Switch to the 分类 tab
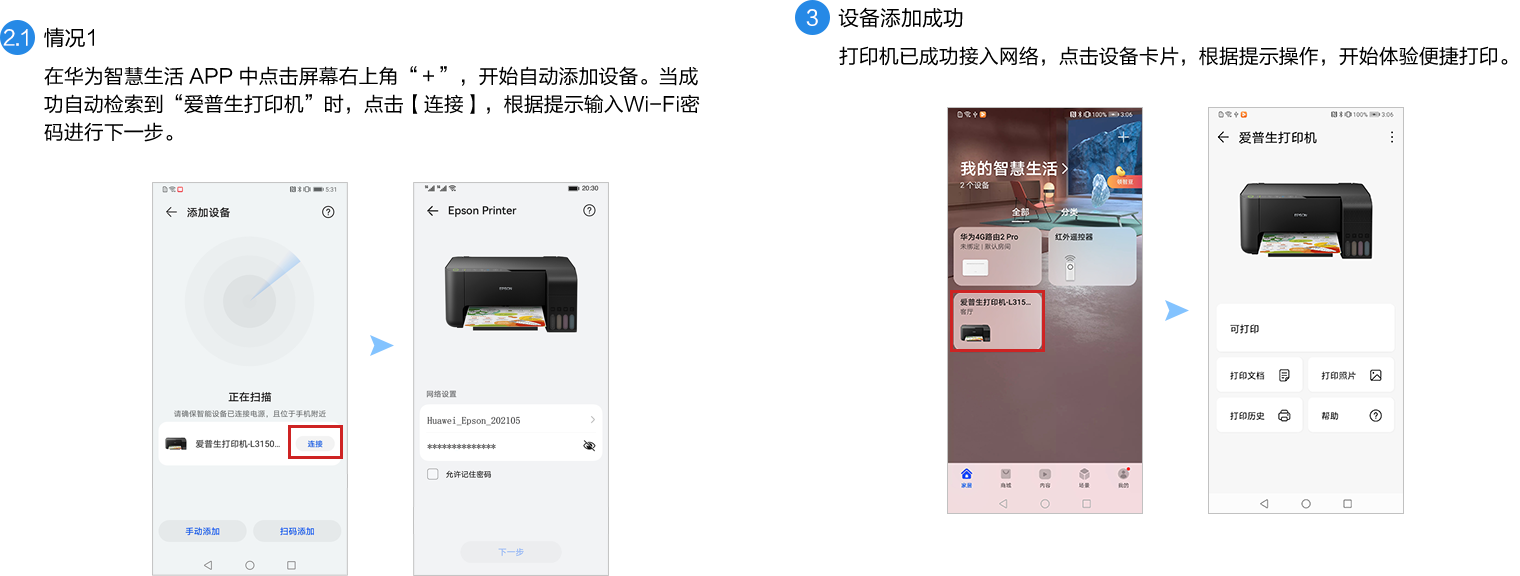The height and width of the screenshot is (576, 1520). tap(1069, 212)
